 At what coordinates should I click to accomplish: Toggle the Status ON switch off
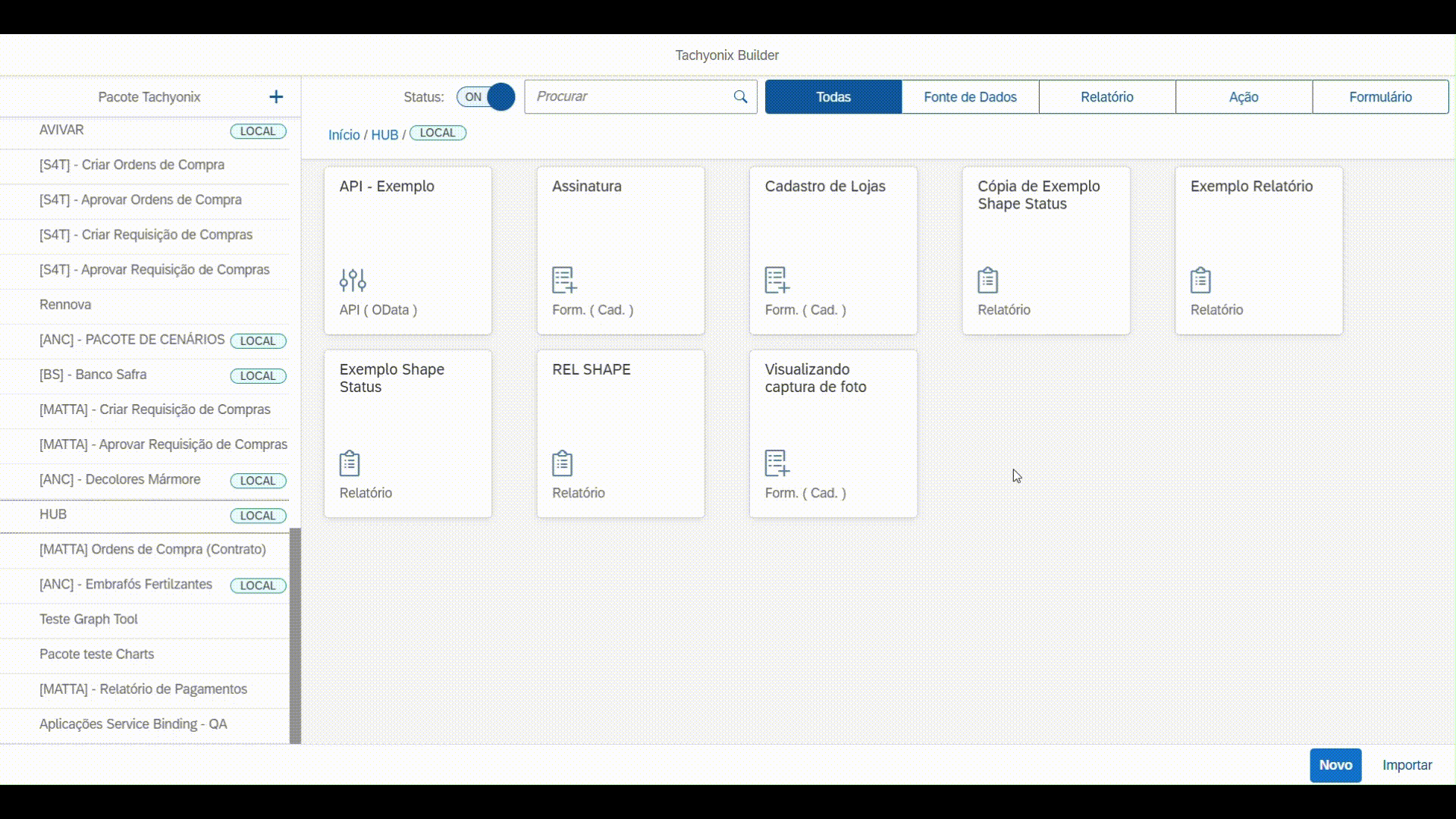(485, 97)
